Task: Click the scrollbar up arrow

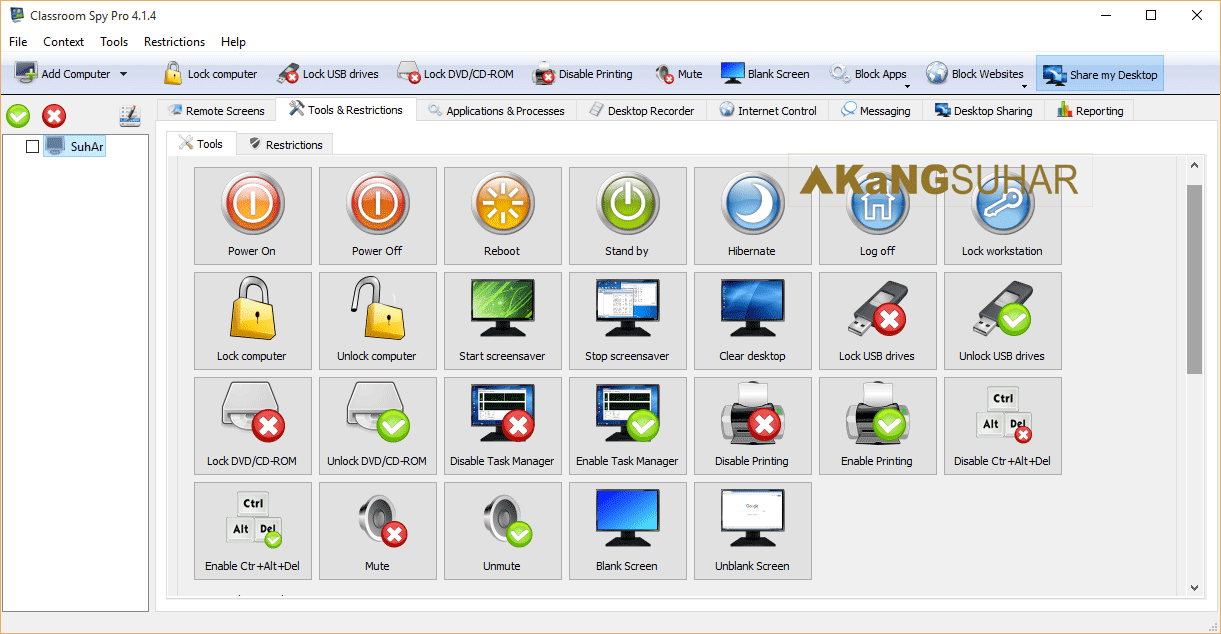Action: (x=1194, y=164)
